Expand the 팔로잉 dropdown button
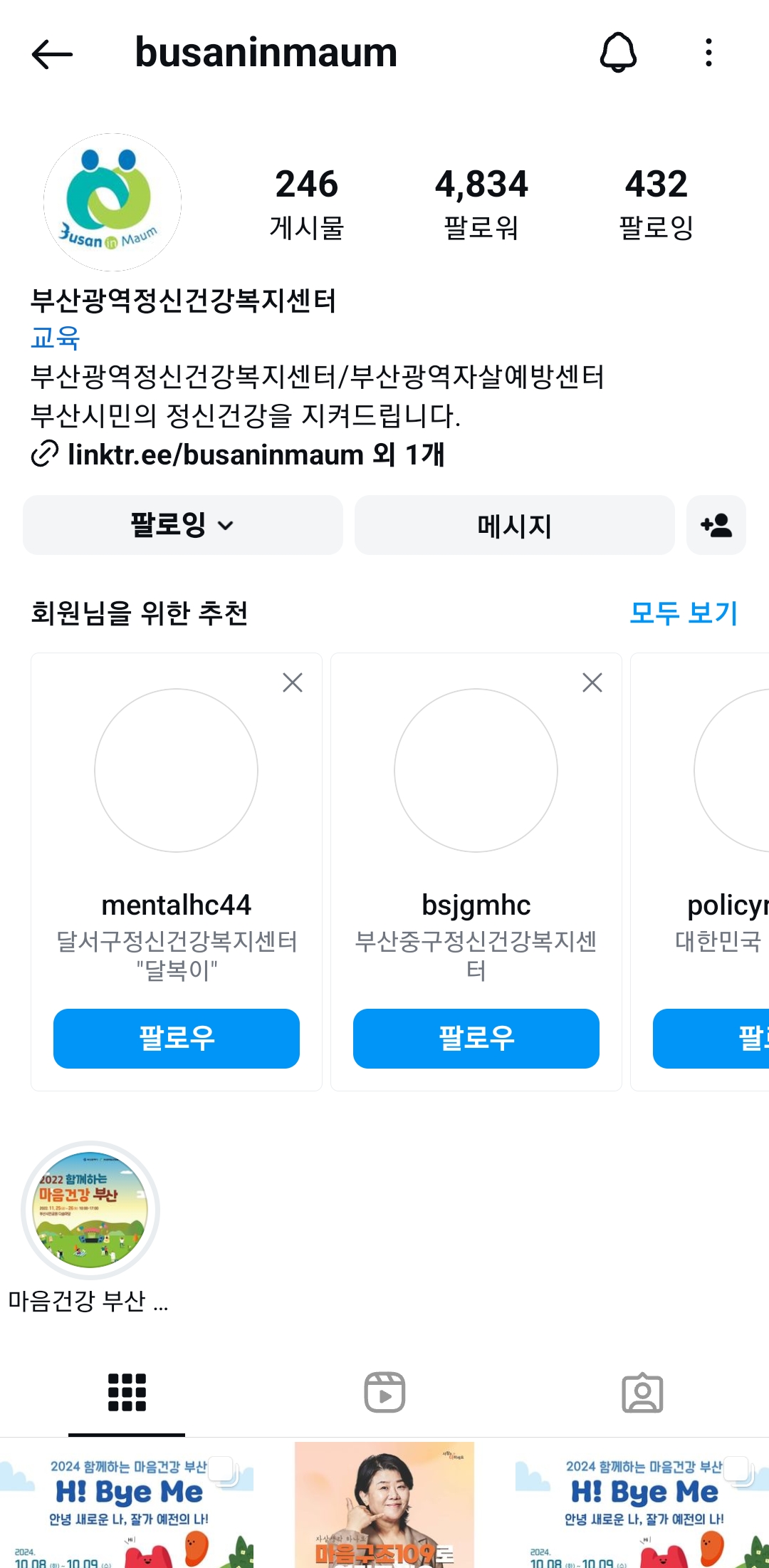Image resolution: width=769 pixels, height=1568 pixels. (183, 525)
